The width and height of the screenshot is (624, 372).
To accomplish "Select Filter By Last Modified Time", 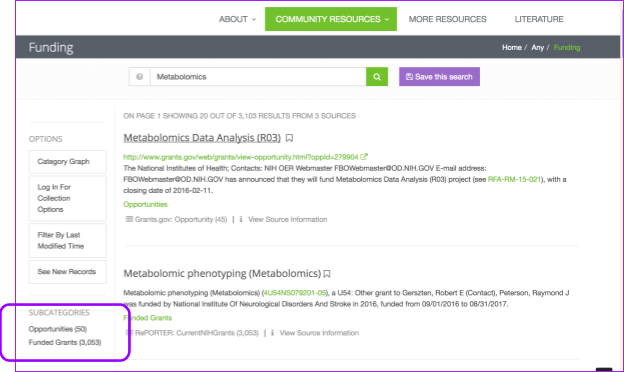I will [x=68, y=240].
